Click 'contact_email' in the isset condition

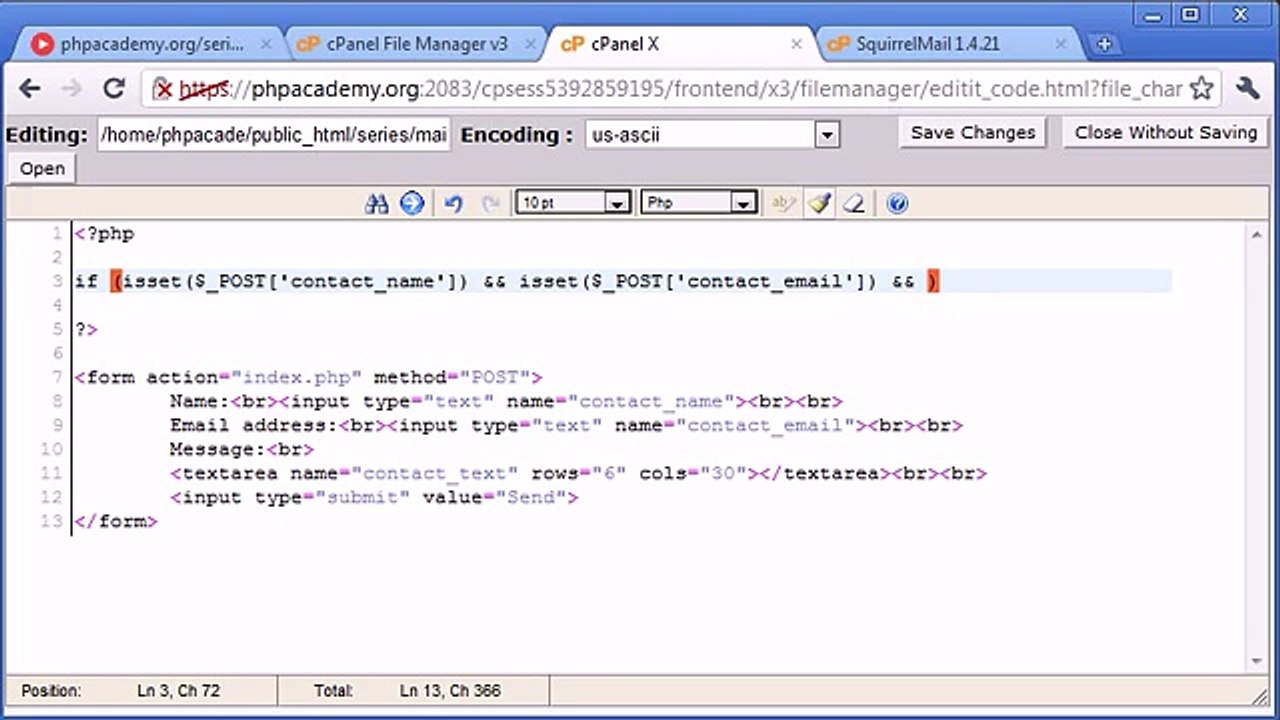click(x=766, y=282)
